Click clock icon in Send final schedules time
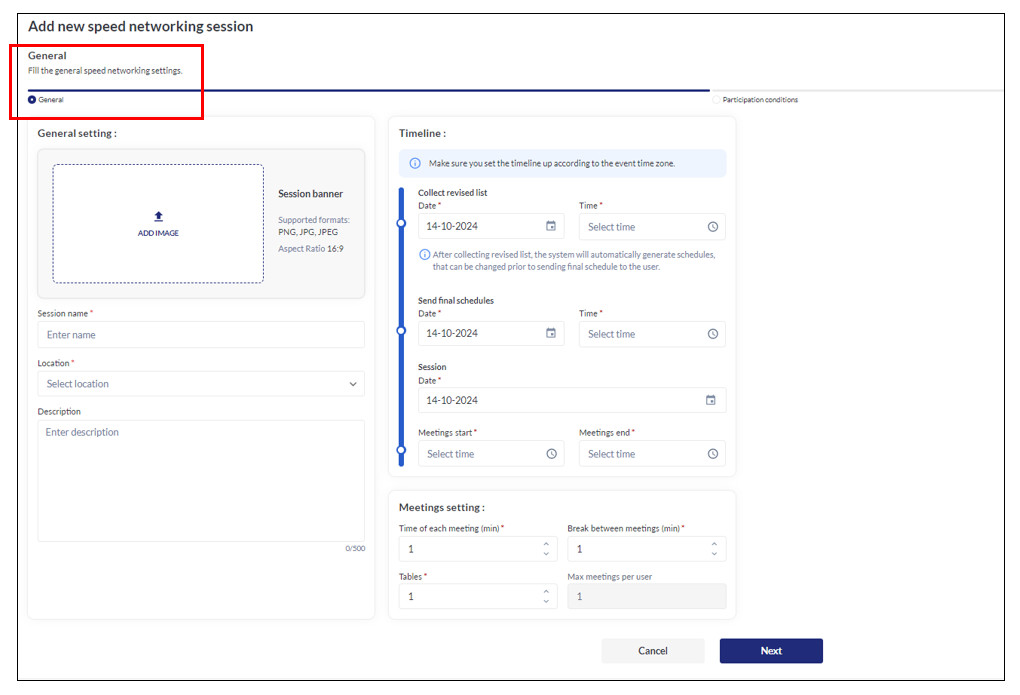 point(712,334)
